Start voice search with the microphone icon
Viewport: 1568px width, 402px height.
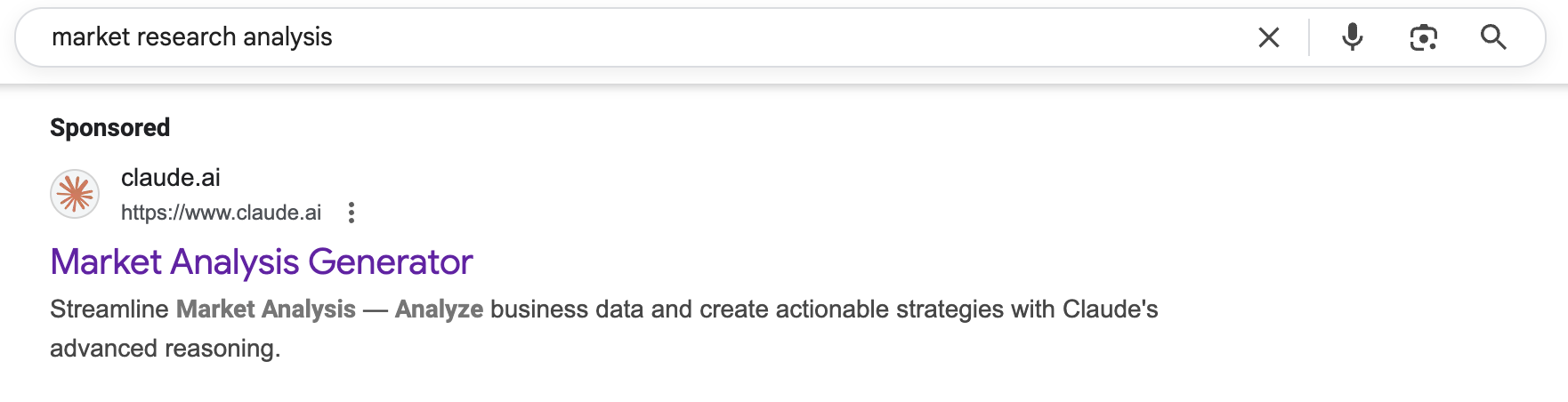(x=1352, y=37)
